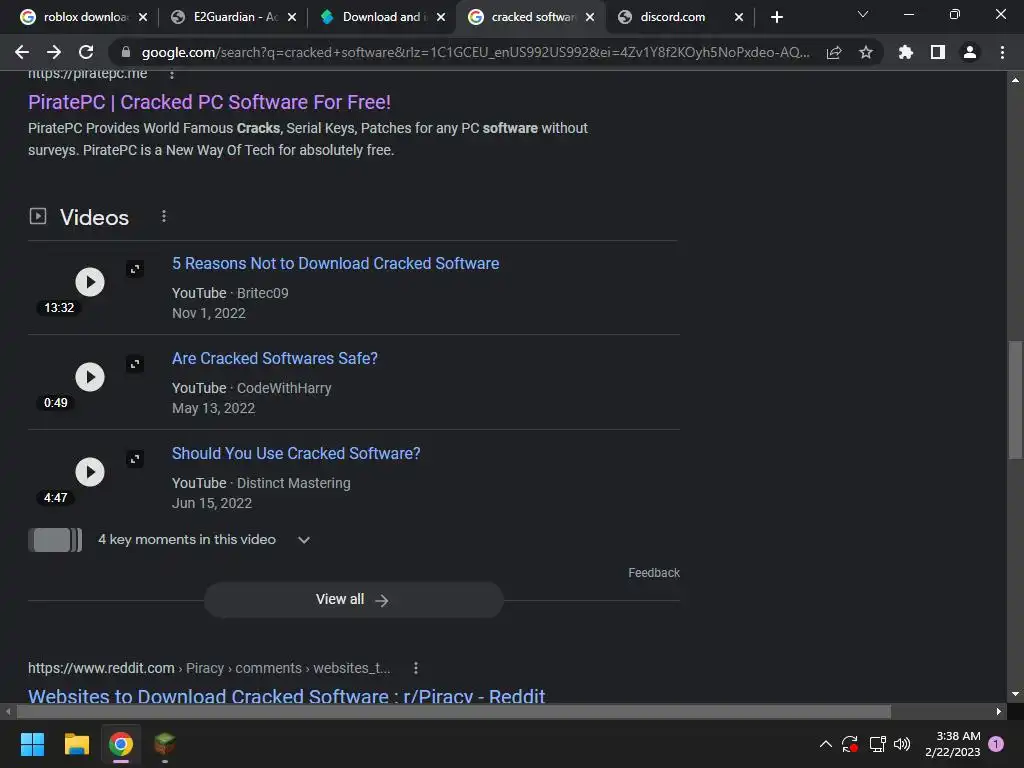Viewport: 1024px width, 768px height.
Task: Play the 0:49 video thumbnail
Action: click(89, 377)
